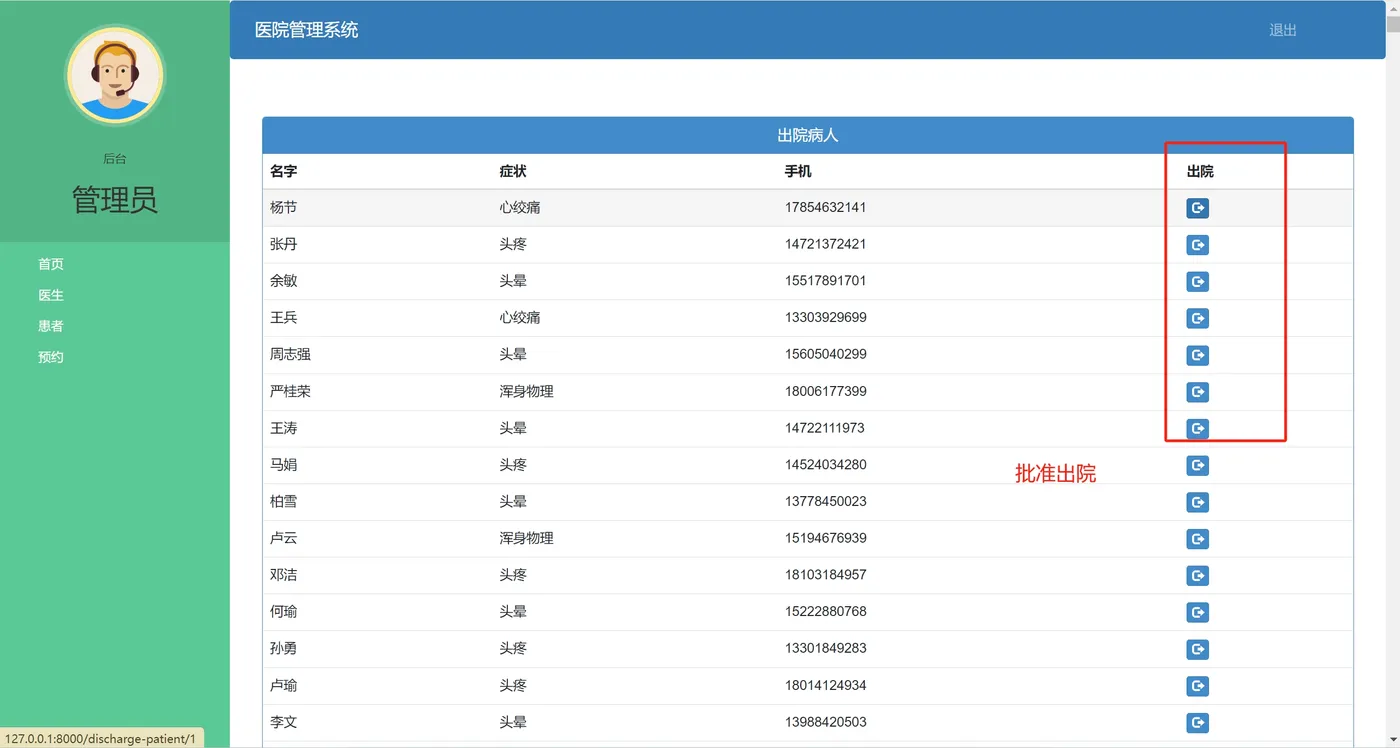Image resolution: width=1400 pixels, height=748 pixels.
Task: Click the 出院 column header
Action: point(1200,171)
